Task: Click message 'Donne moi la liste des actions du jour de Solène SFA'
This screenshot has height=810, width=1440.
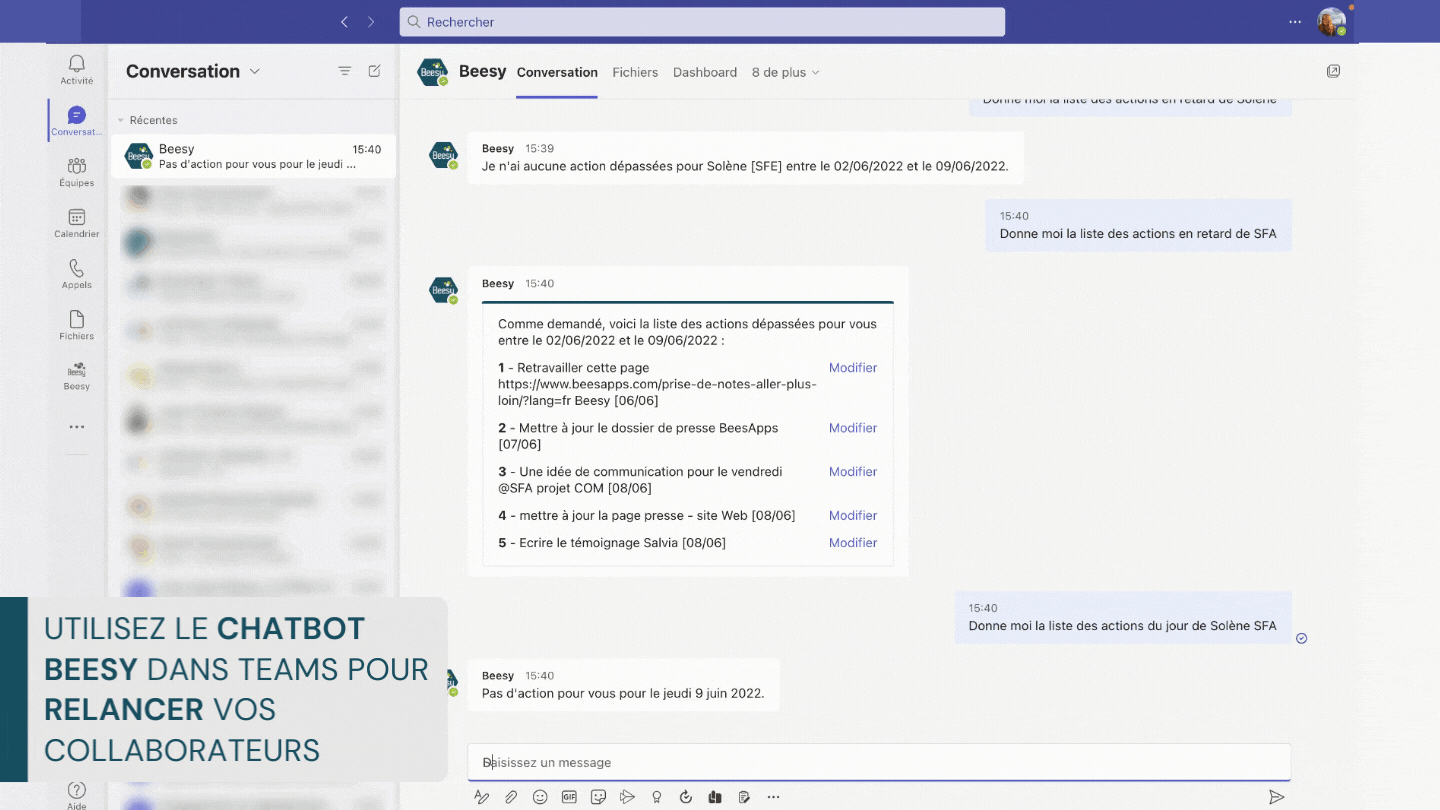Action: (1122, 626)
